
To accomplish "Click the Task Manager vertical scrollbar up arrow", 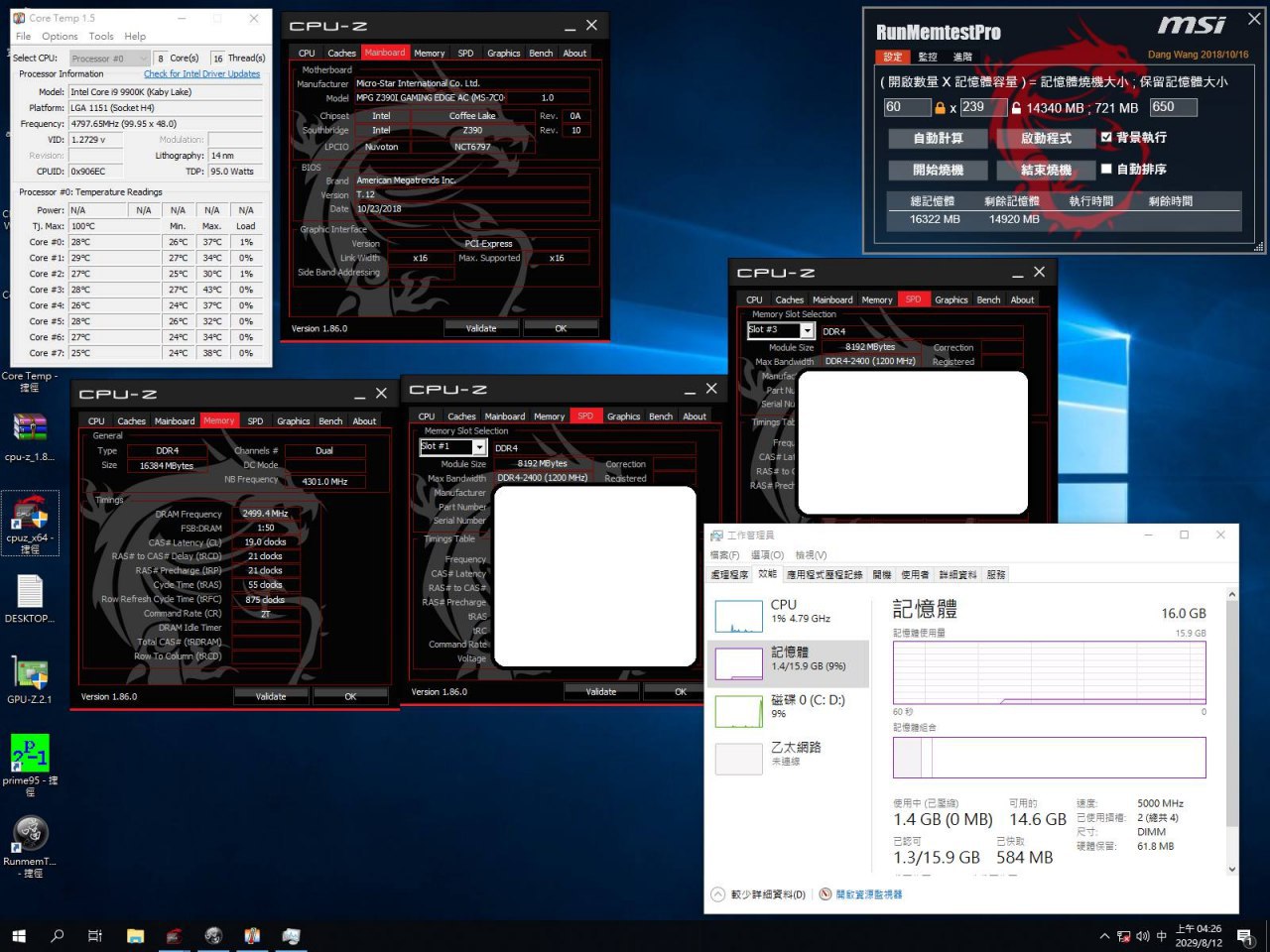I will pos(1232,595).
